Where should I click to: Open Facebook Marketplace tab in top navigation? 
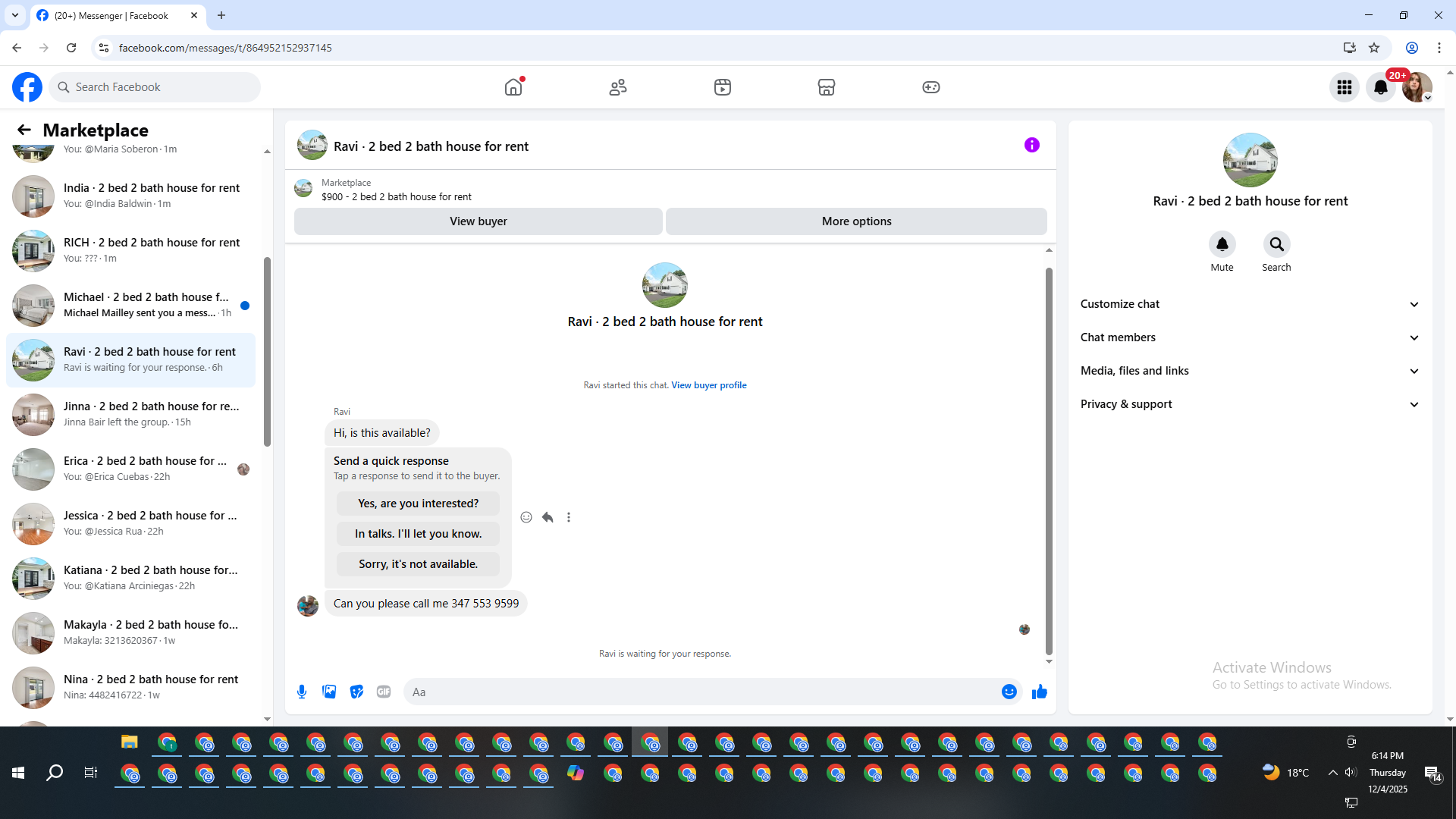tap(827, 87)
